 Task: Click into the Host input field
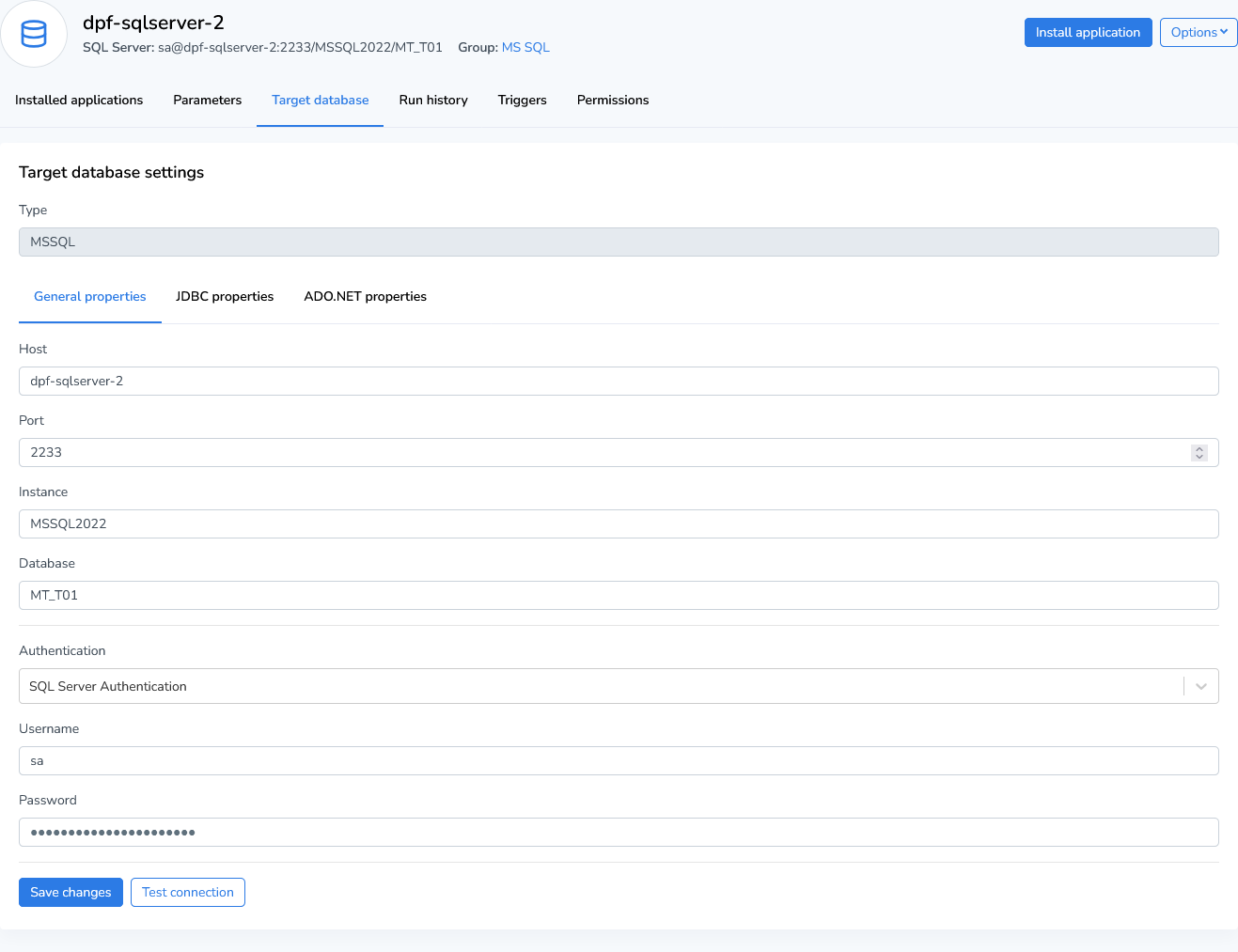click(618, 381)
